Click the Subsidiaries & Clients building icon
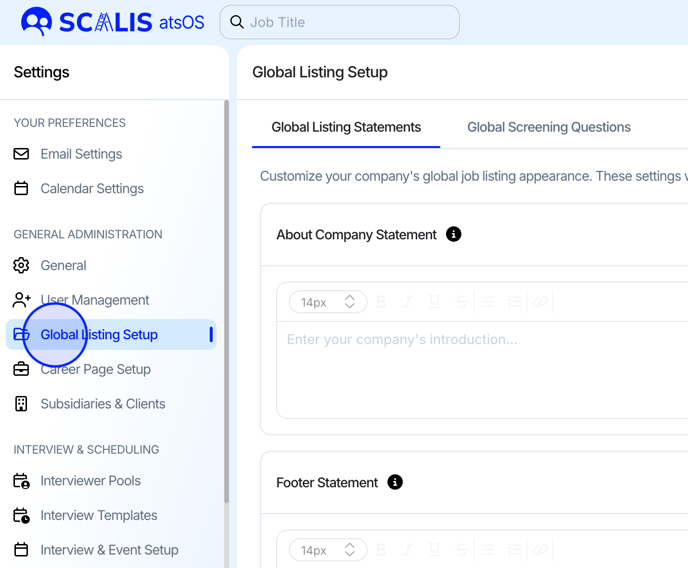This screenshot has height=568, width=688. click(21, 404)
